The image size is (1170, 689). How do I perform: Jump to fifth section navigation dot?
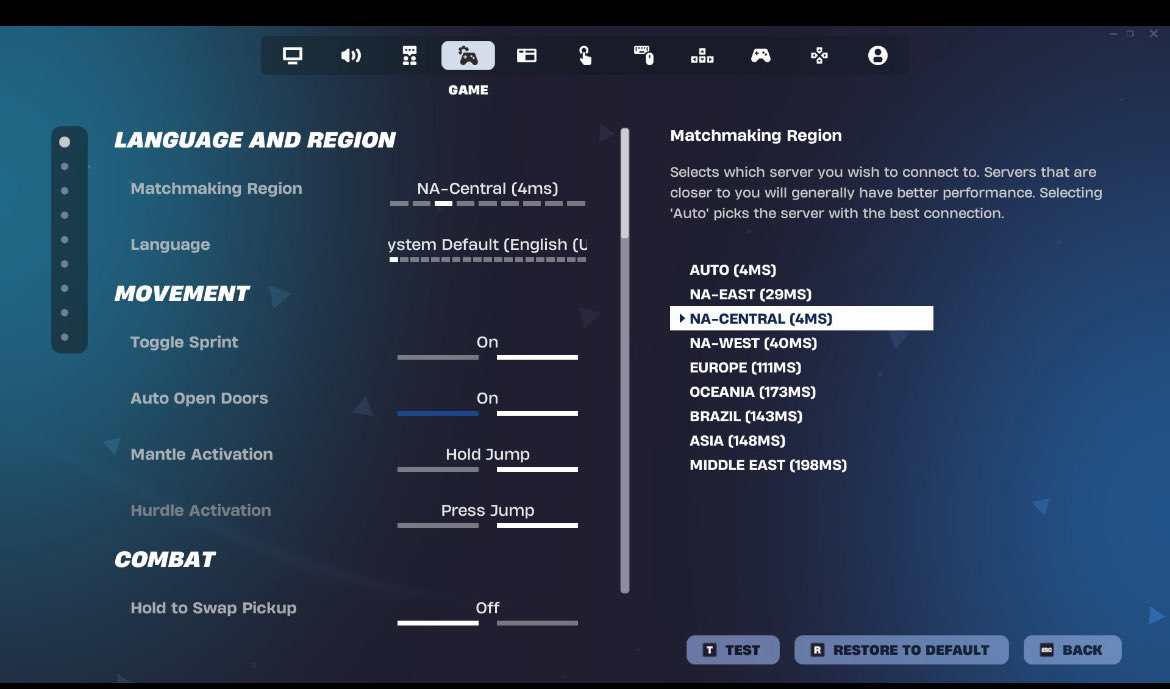click(x=65, y=240)
